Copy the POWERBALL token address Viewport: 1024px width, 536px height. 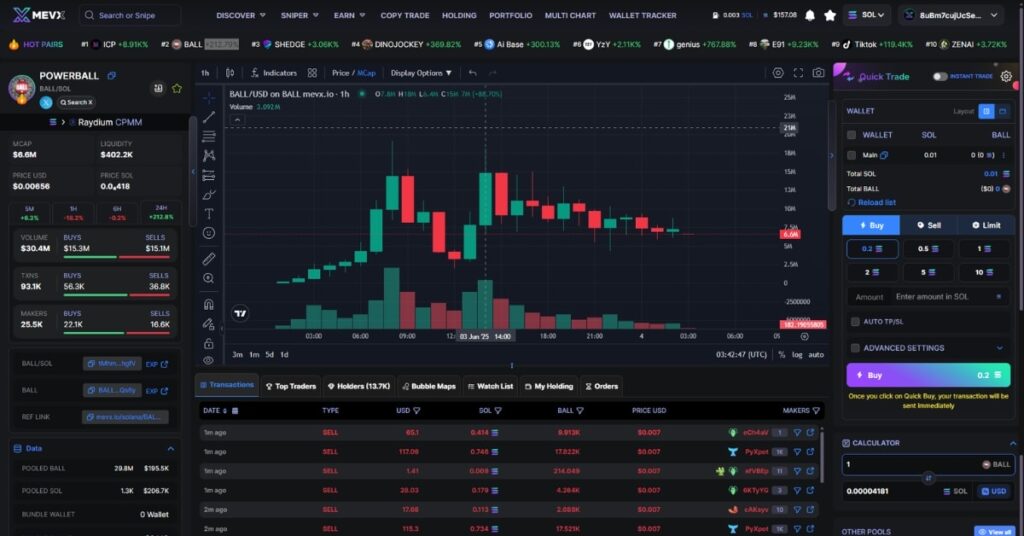pyautogui.click(x=112, y=76)
